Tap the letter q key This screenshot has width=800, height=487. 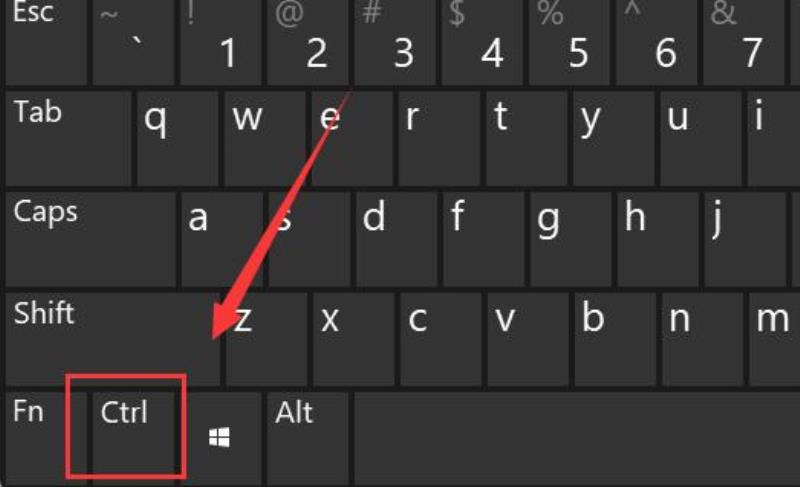178,139
